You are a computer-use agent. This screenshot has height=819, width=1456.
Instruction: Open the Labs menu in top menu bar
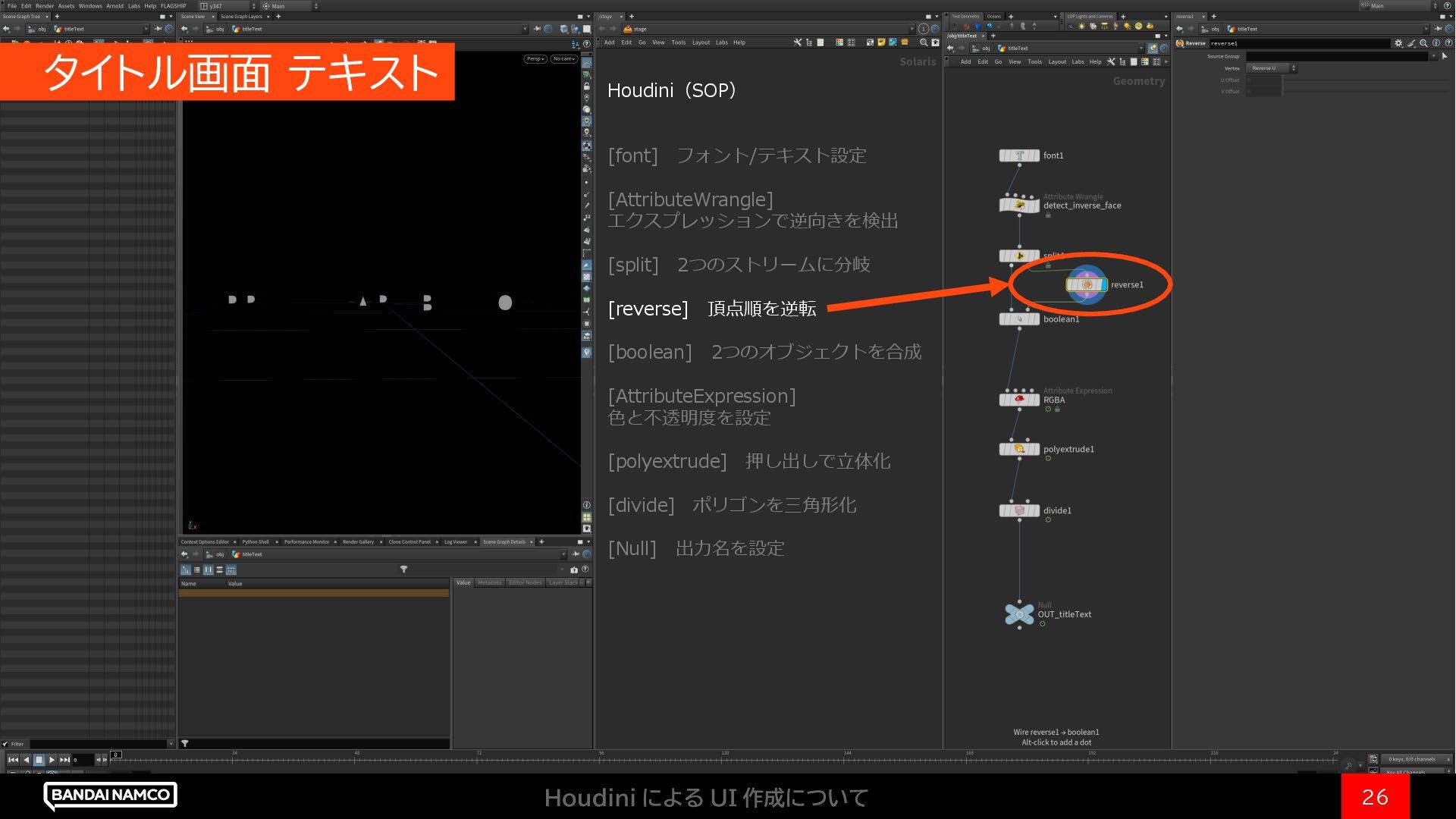tap(133, 5)
